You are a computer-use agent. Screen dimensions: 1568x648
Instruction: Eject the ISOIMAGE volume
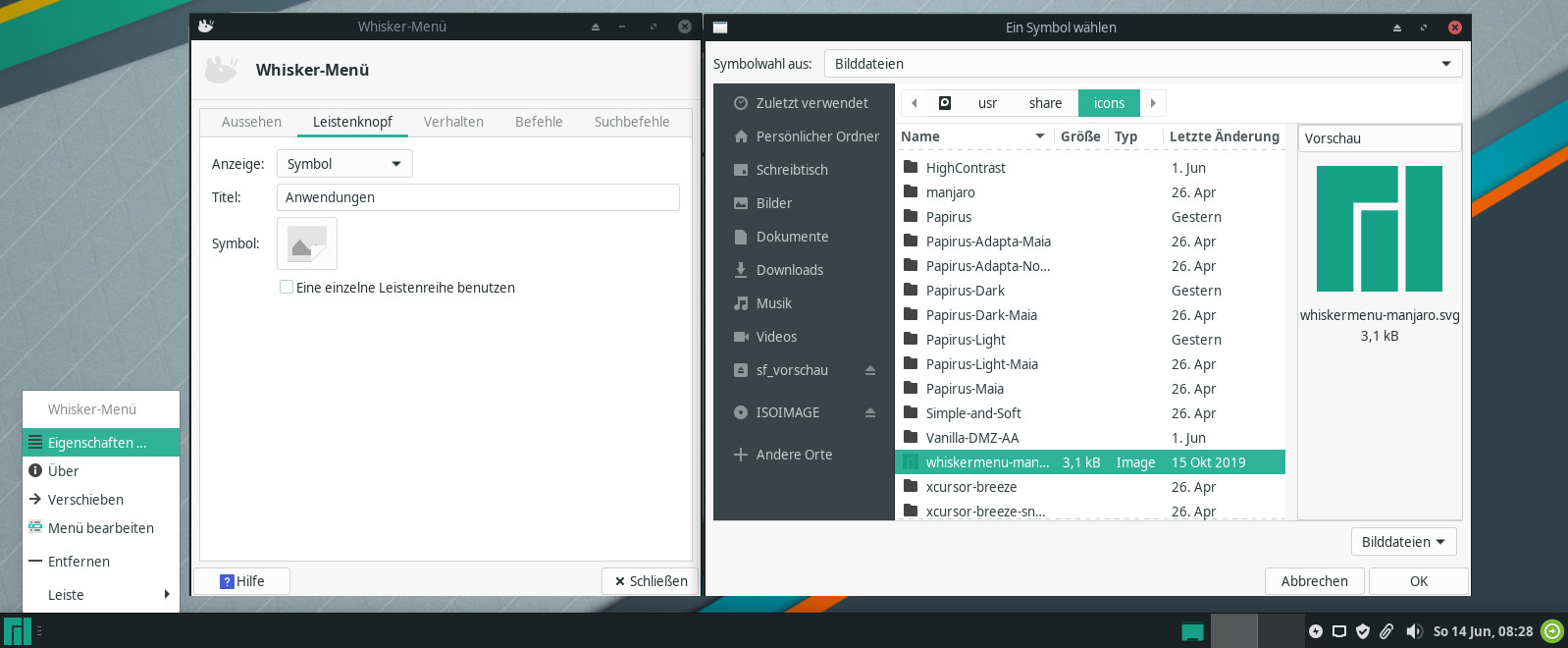tap(869, 412)
